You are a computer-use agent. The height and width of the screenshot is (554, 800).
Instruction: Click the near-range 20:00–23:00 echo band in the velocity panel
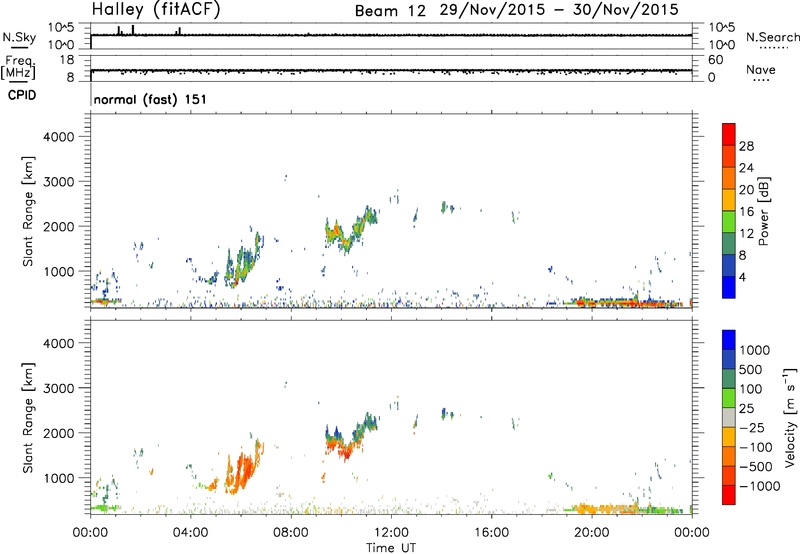622,509
